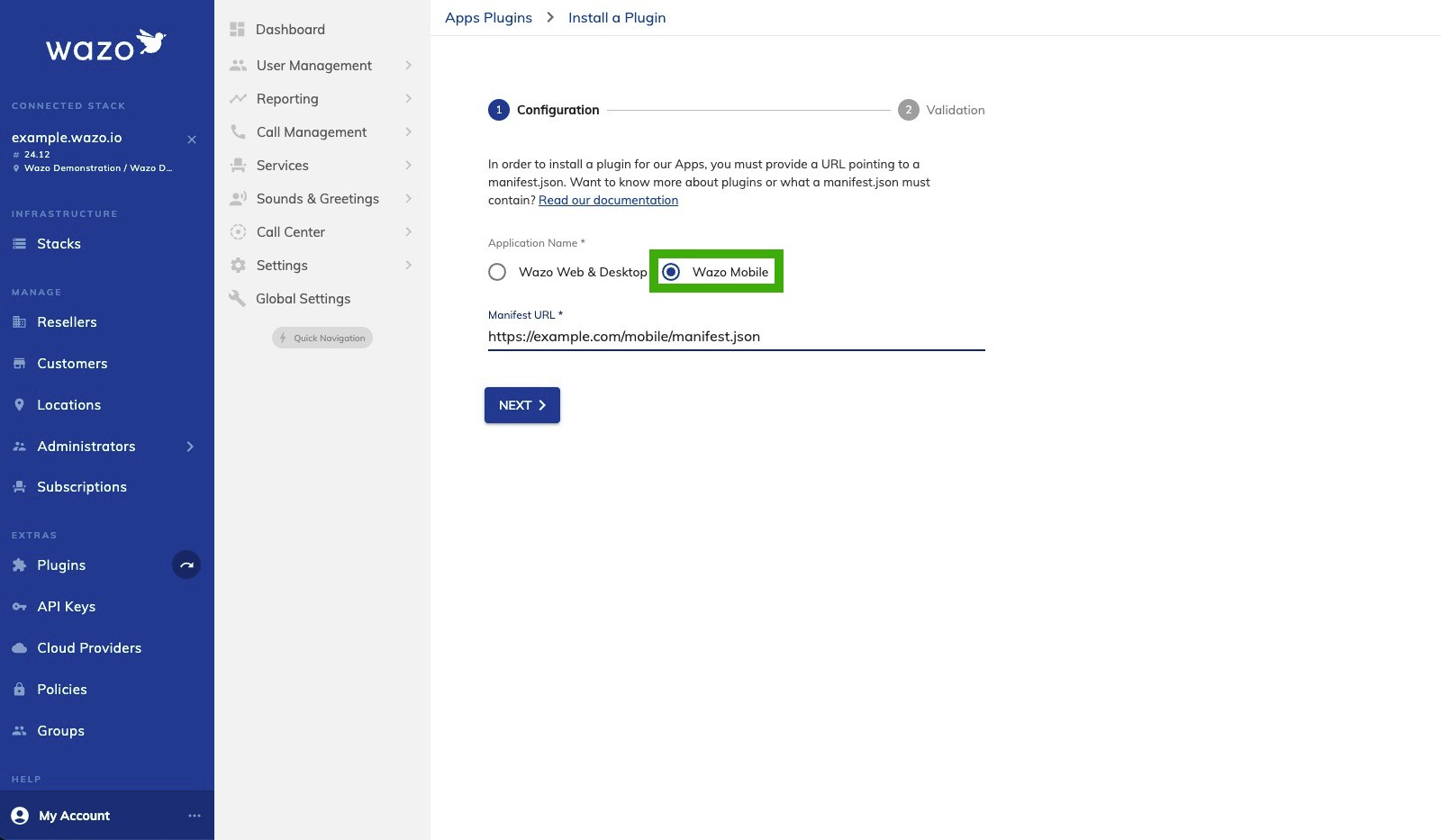Click the User Management people icon
The height and width of the screenshot is (840, 1441).
pos(238,66)
